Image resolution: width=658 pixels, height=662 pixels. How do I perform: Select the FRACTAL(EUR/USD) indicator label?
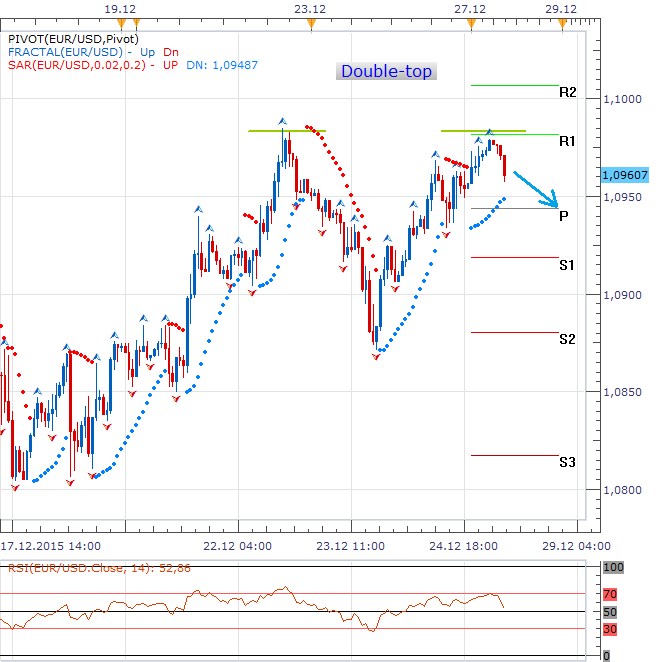[64, 52]
